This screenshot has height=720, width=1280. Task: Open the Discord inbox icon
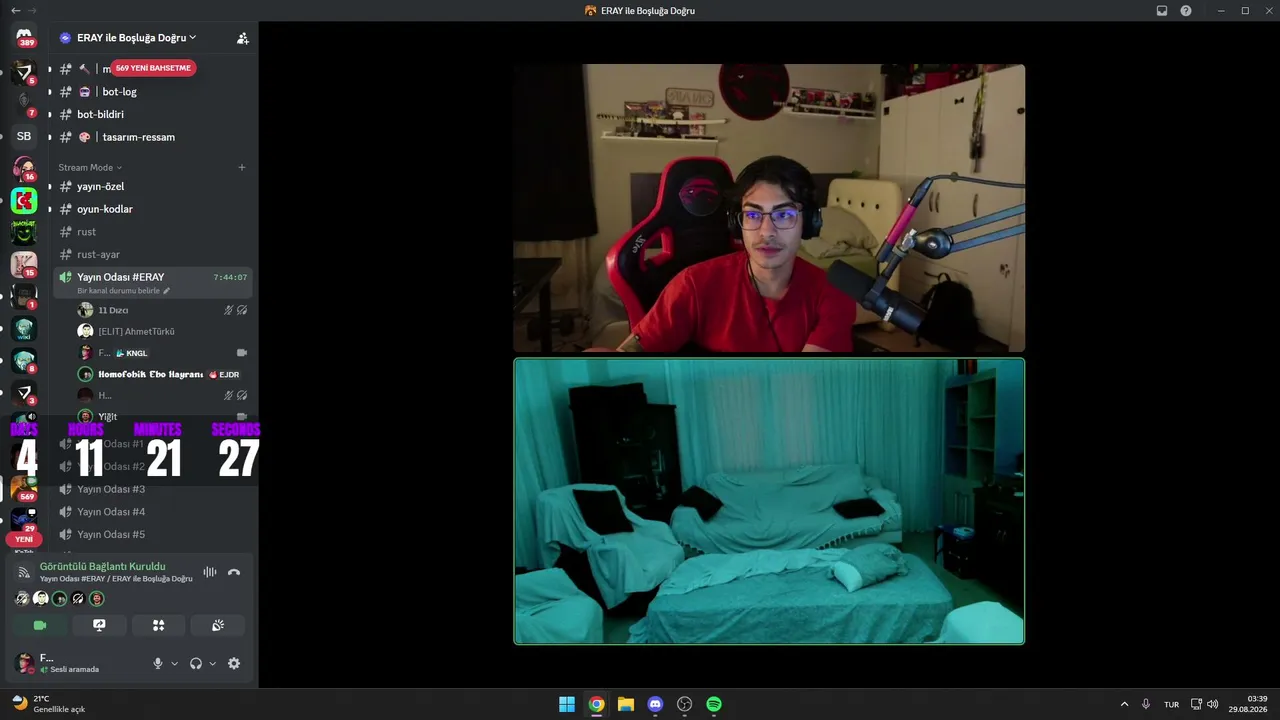[1162, 11]
